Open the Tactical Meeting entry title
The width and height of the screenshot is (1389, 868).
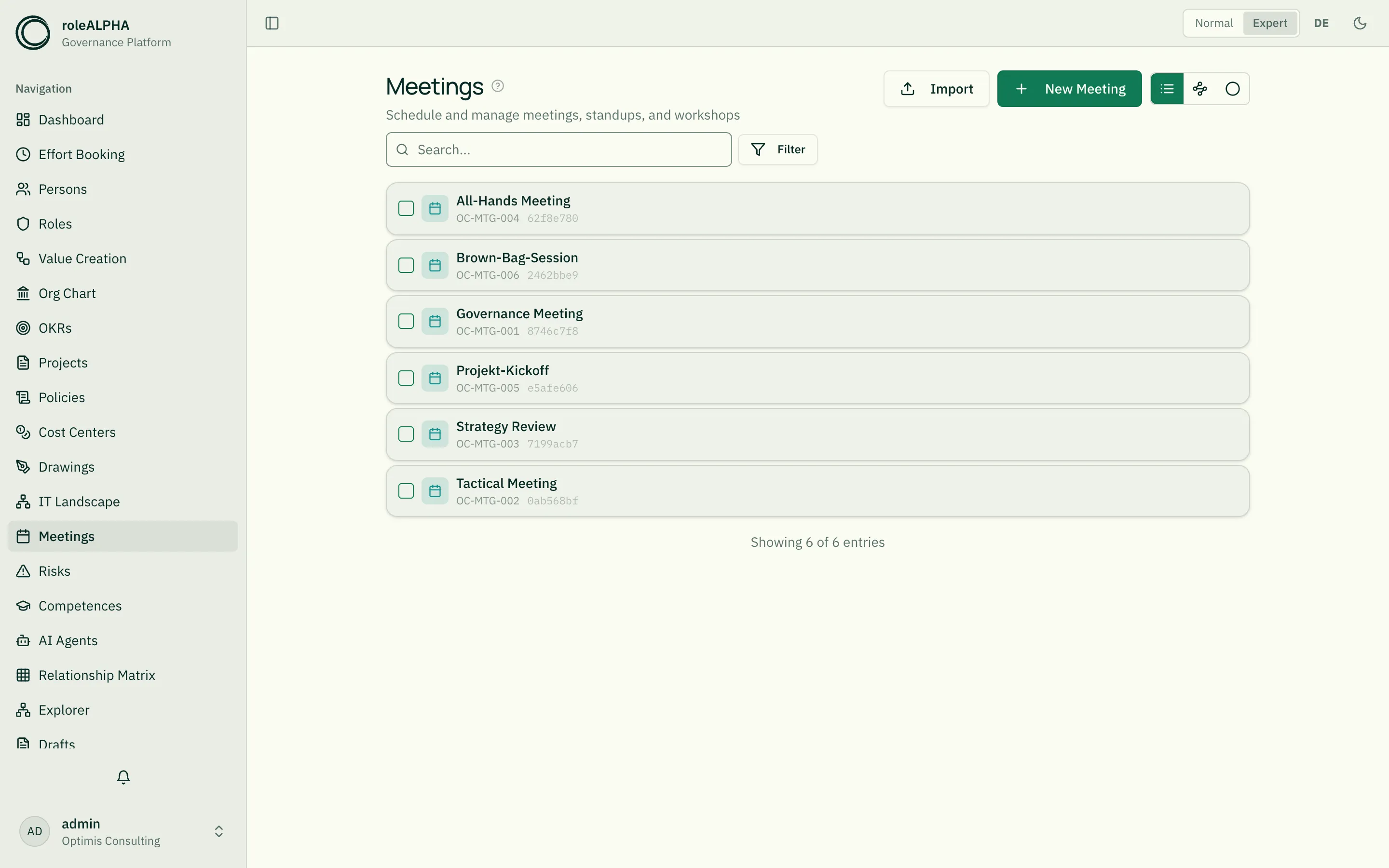click(506, 483)
